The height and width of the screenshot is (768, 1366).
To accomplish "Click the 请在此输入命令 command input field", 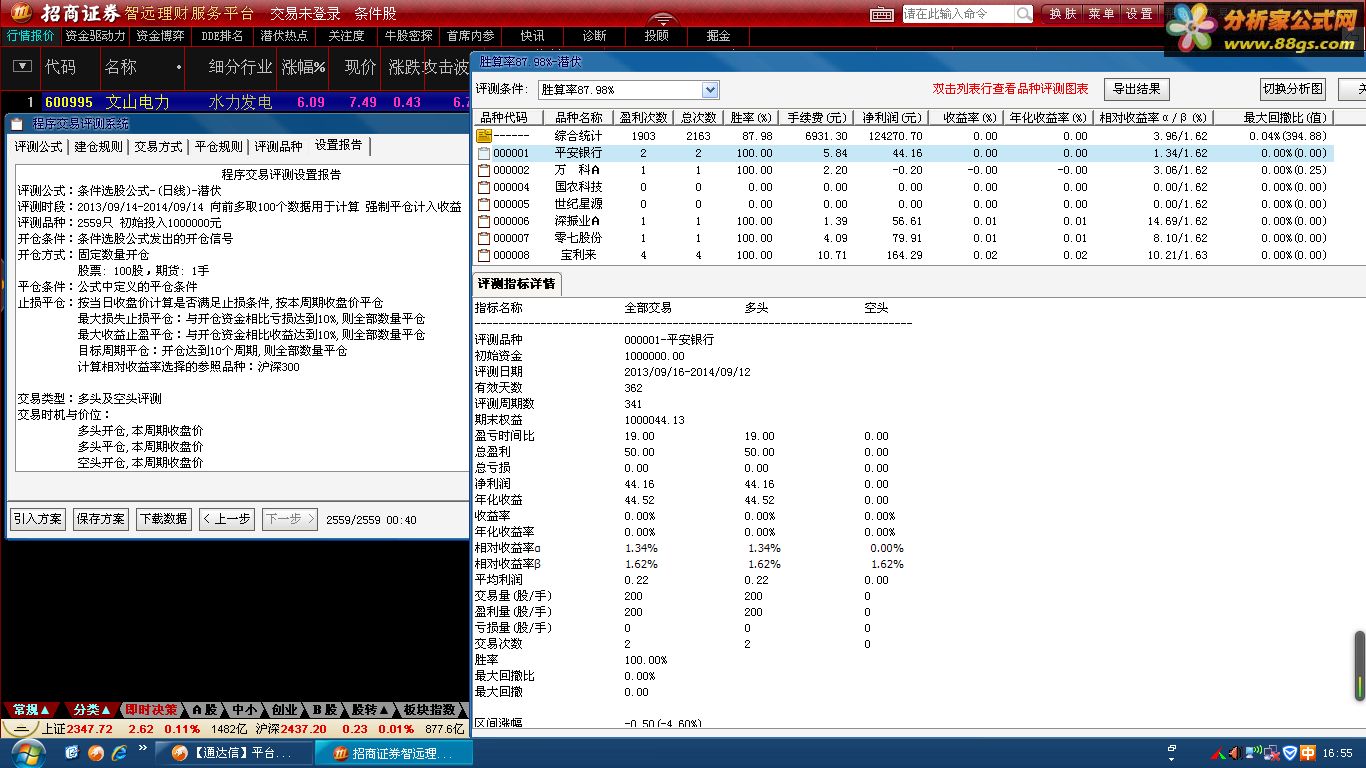I will point(958,14).
